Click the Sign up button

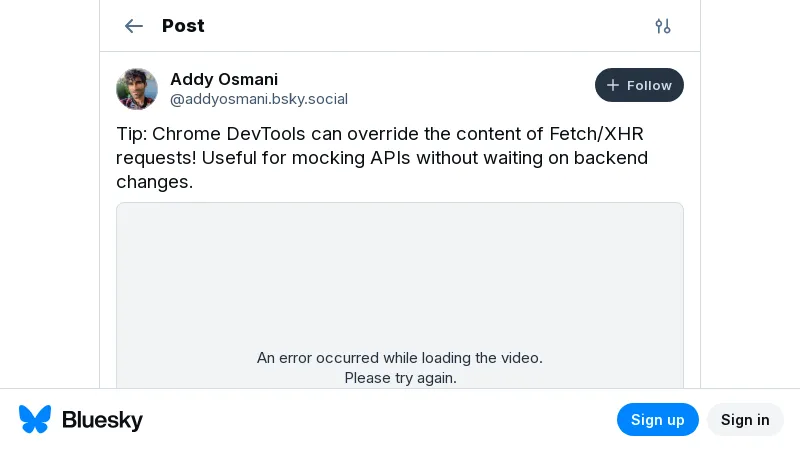657,419
